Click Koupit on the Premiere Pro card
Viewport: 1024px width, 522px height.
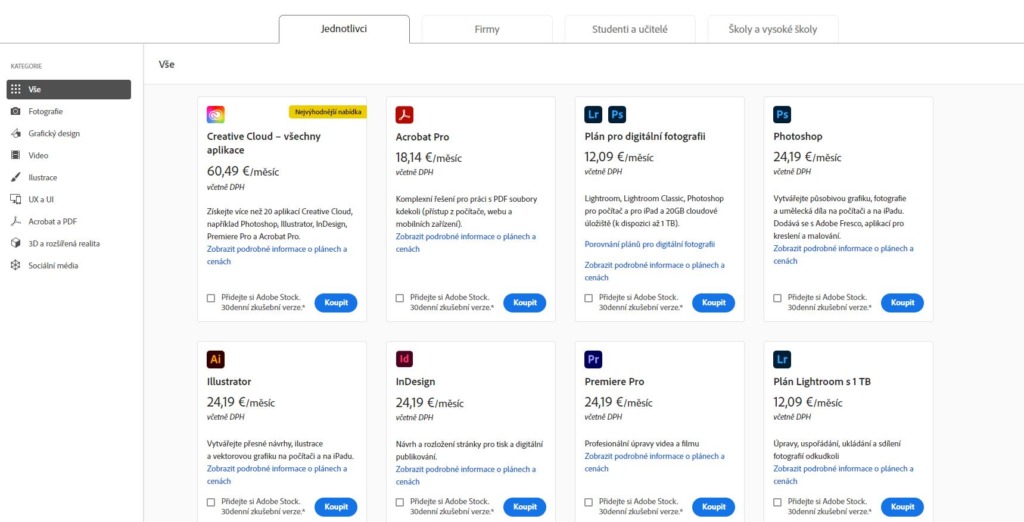[x=714, y=507]
